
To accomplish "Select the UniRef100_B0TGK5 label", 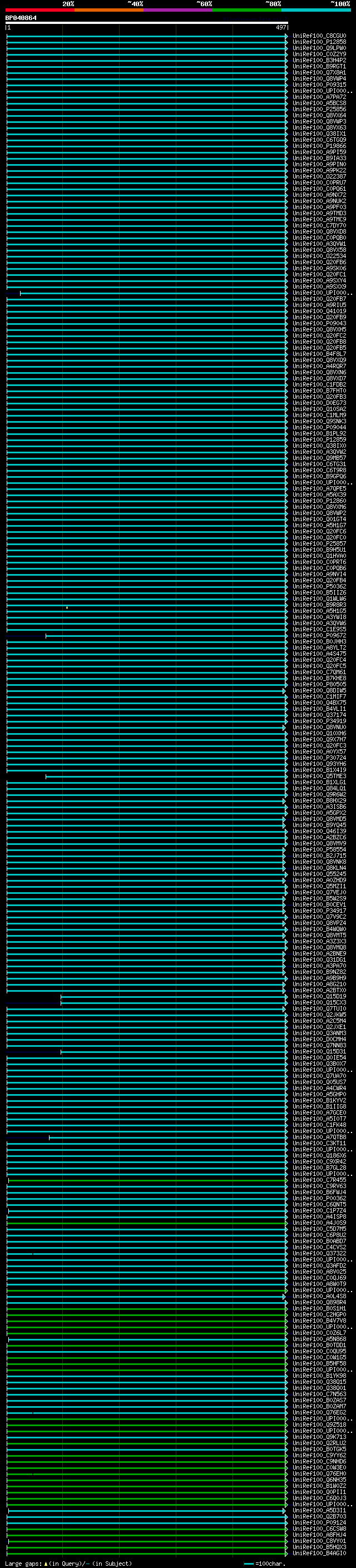I will 319,1450.
